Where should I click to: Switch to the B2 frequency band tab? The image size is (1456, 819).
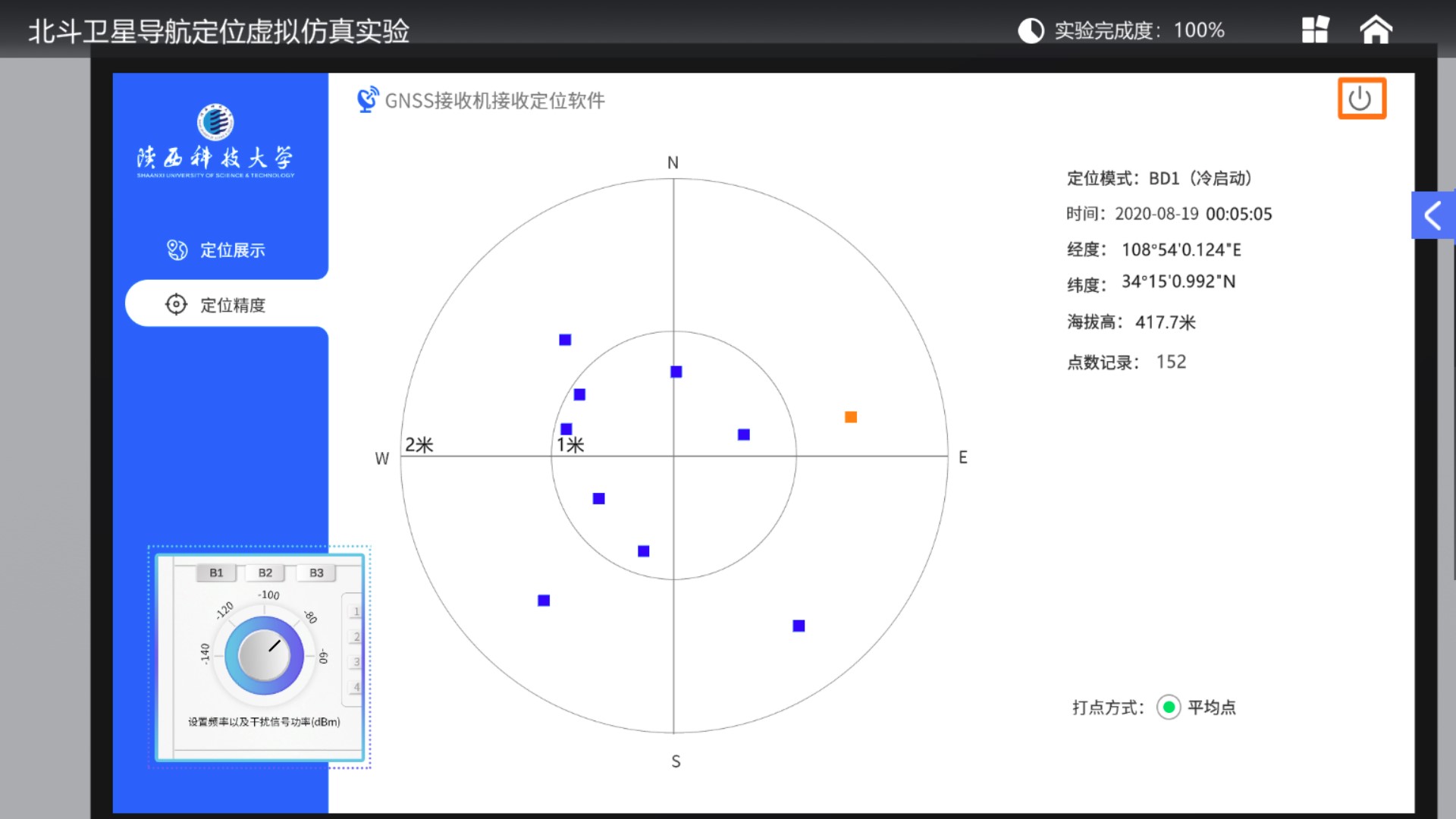coord(265,573)
